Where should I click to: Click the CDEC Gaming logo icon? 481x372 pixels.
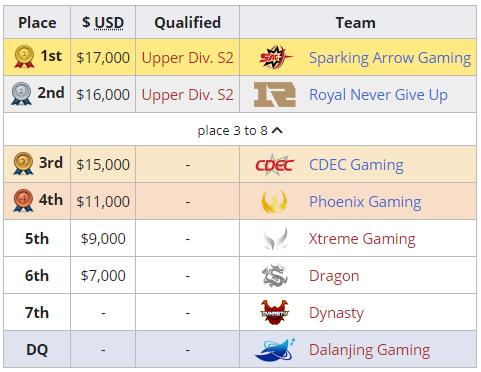pyautogui.click(x=275, y=165)
